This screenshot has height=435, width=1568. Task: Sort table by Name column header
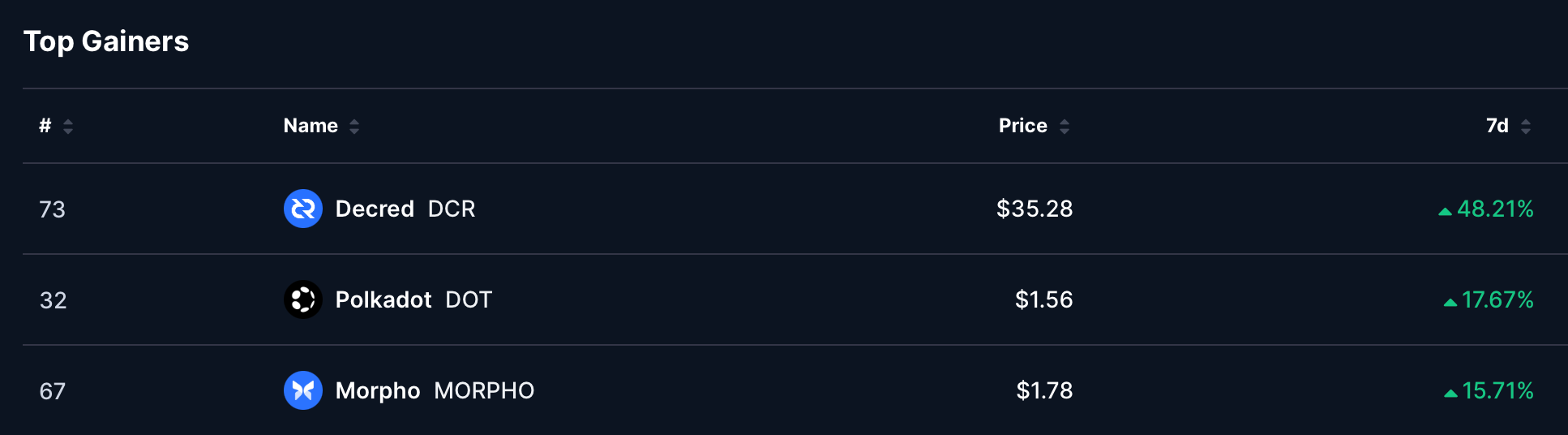tap(311, 126)
